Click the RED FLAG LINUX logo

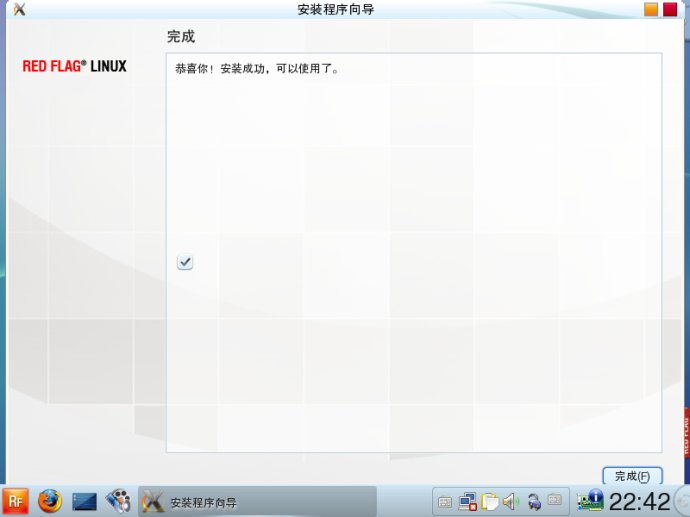[x=75, y=67]
